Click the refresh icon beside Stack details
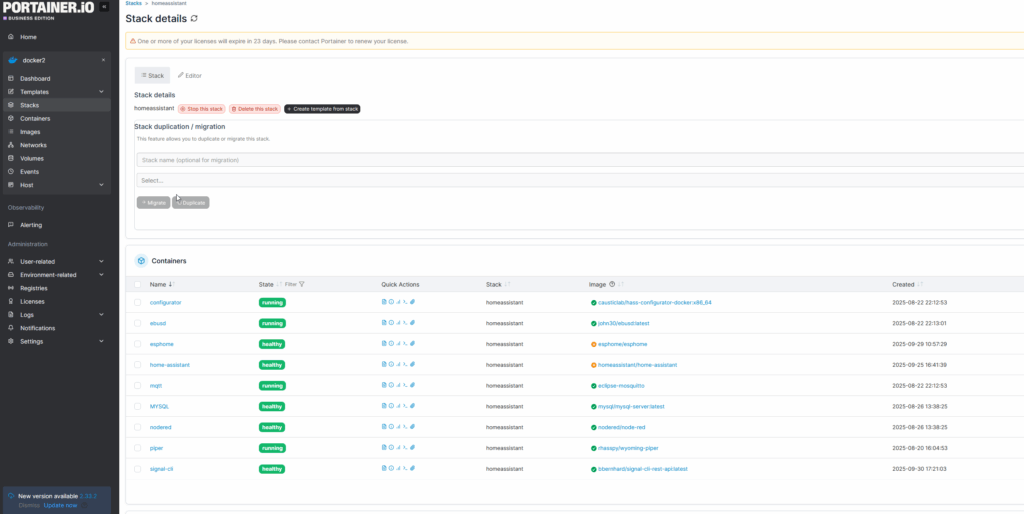Image resolution: width=1024 pixels, height=514 pixels. [194, 18]
